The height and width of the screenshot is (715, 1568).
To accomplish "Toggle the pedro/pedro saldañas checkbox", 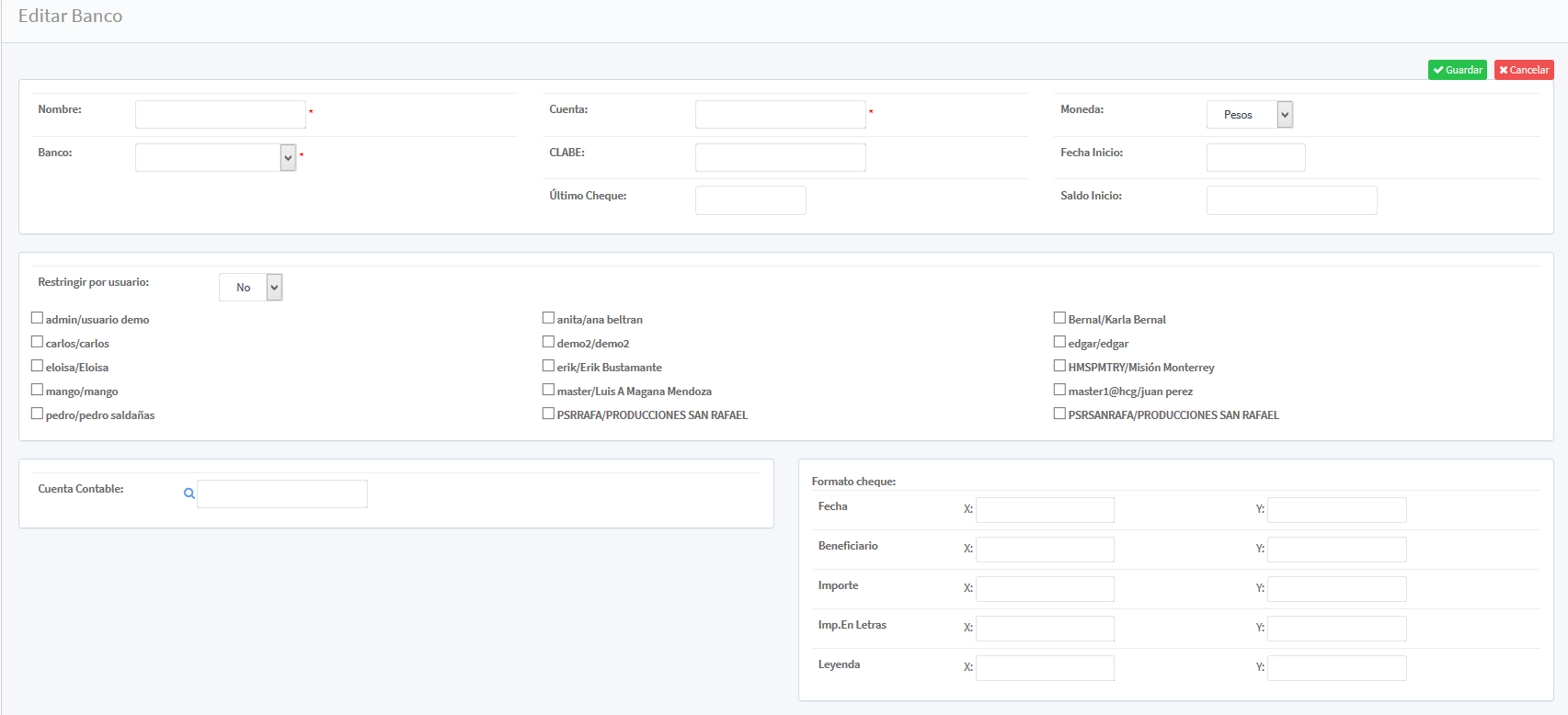I will [38, 414].
